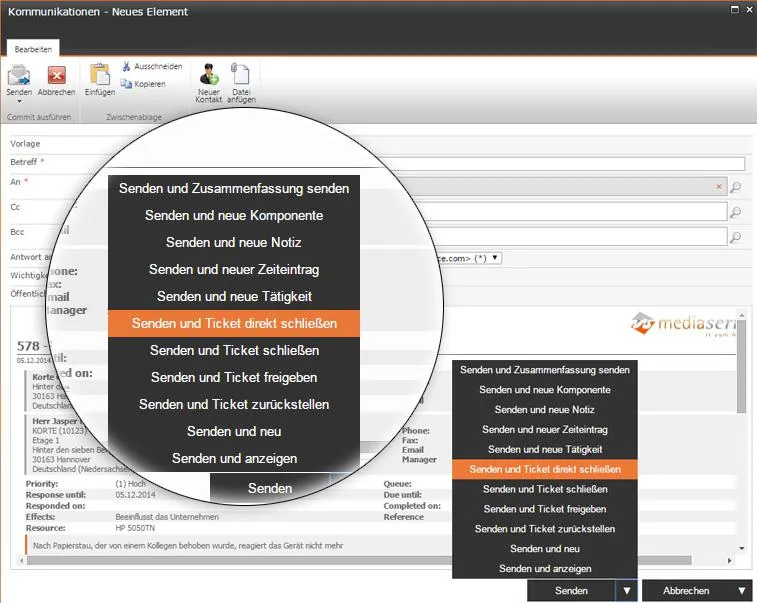Open the Cc field search magnifier
Screen dimensions: 757x603
tap(735, 212)
